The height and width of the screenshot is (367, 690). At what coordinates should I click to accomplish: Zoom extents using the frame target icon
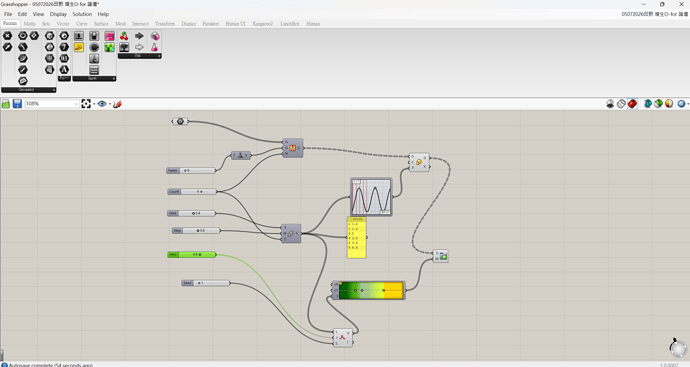point(86,104)
